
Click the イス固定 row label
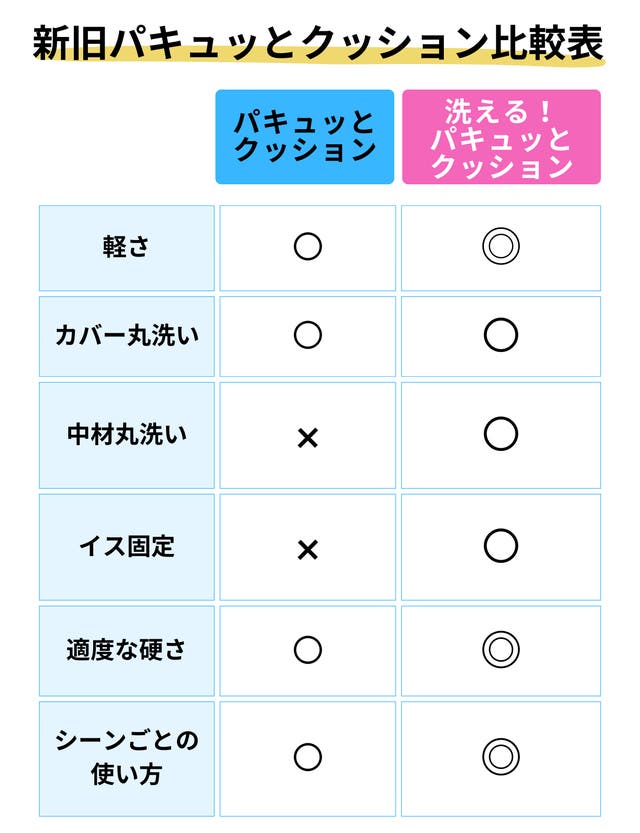[126, 546]
